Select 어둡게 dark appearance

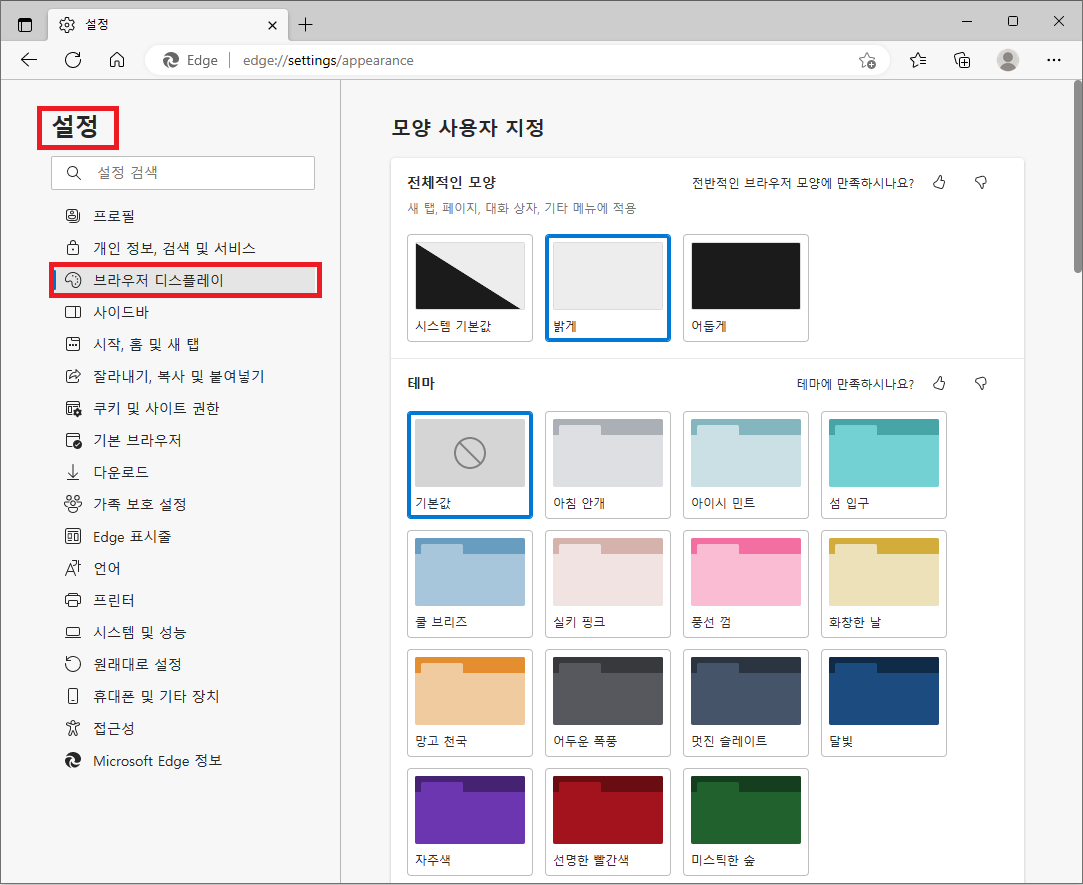click(746, 288)
